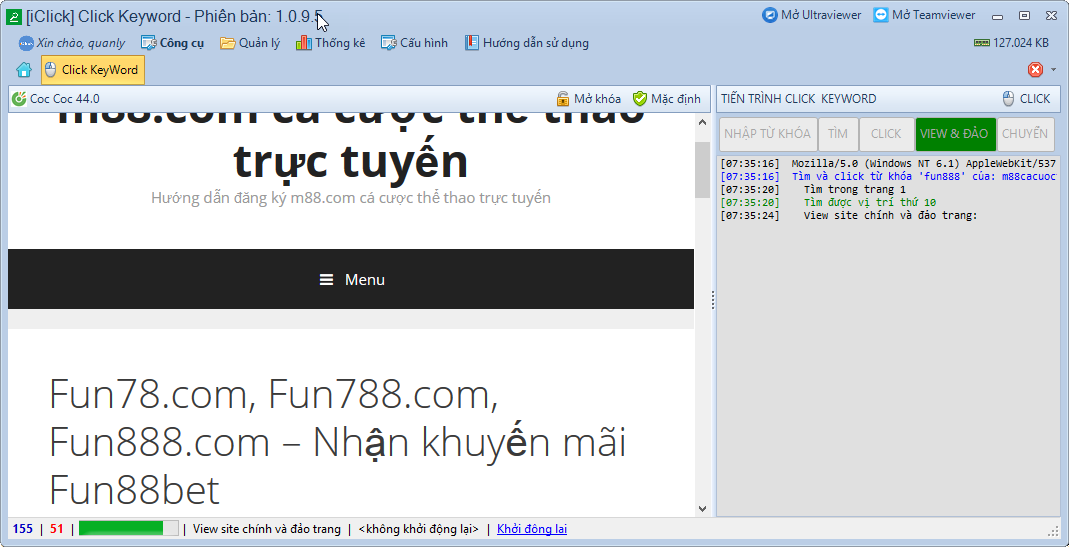1069x547 pixels.
Task: Open the Menu hamburger in the webpage
Action: (x=352, y=280)
